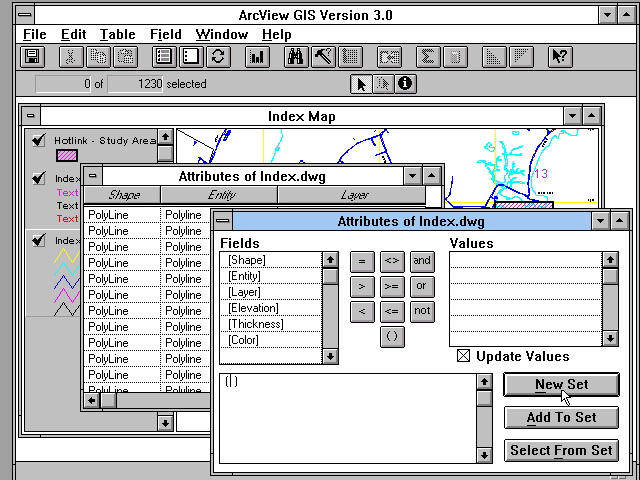
Task: Click the Find binoculars icon
Action: point(296,56)
